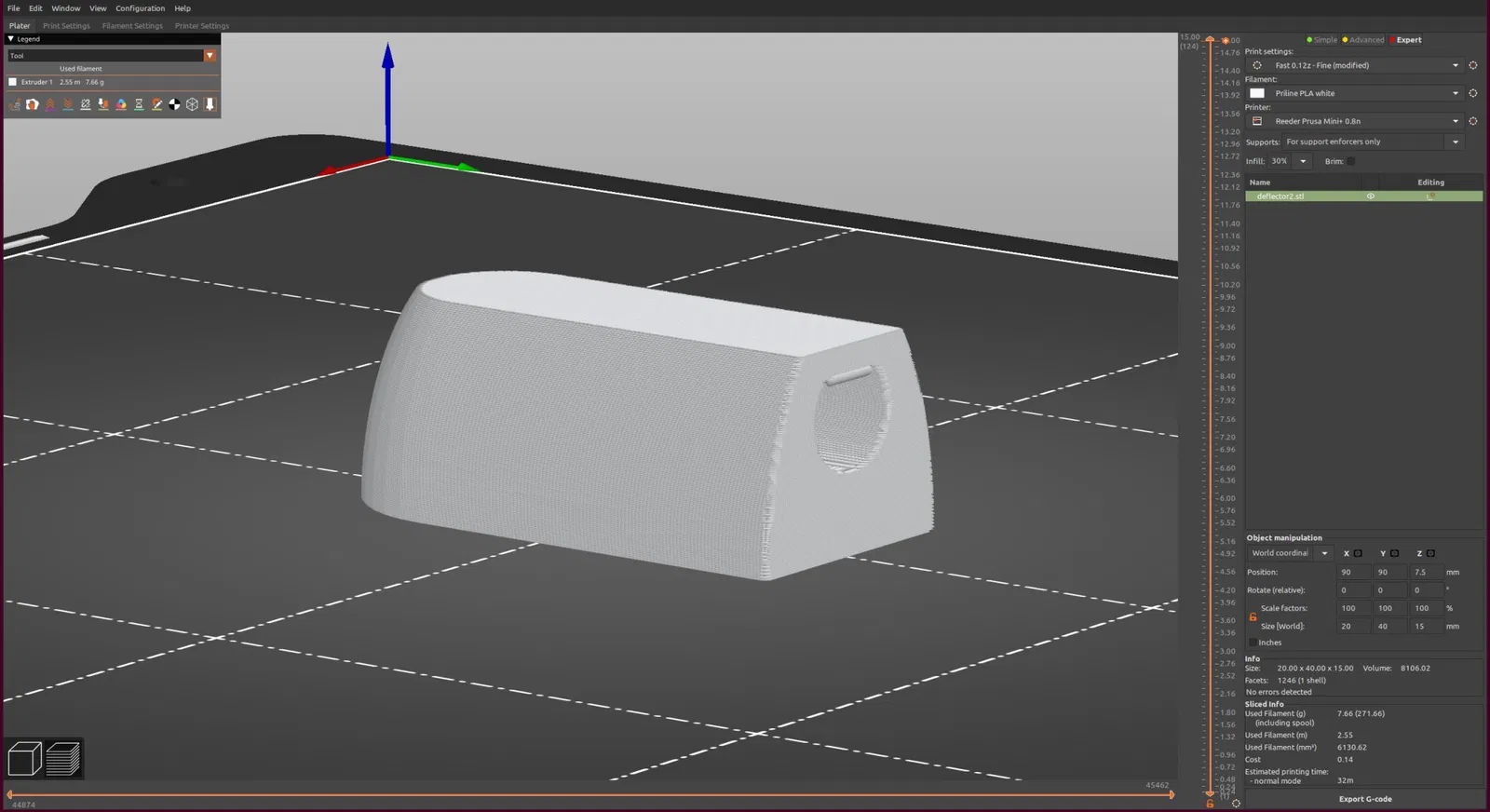Toggle seams dashed-square icon in legend

click(86, 104)
